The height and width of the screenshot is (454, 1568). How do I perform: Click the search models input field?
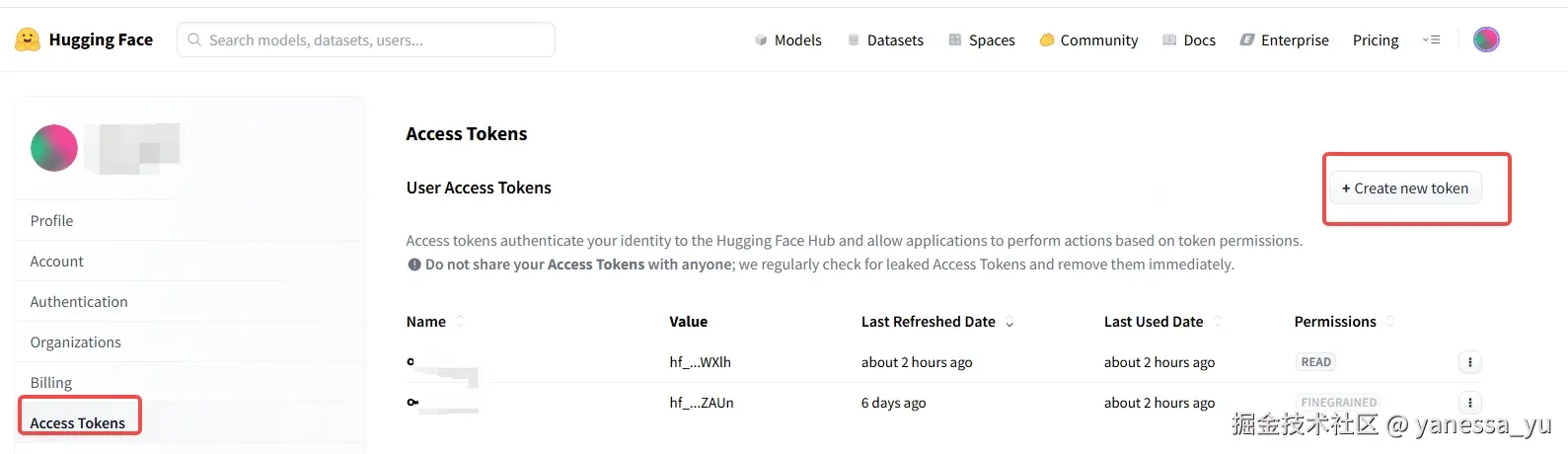(366, 40)
